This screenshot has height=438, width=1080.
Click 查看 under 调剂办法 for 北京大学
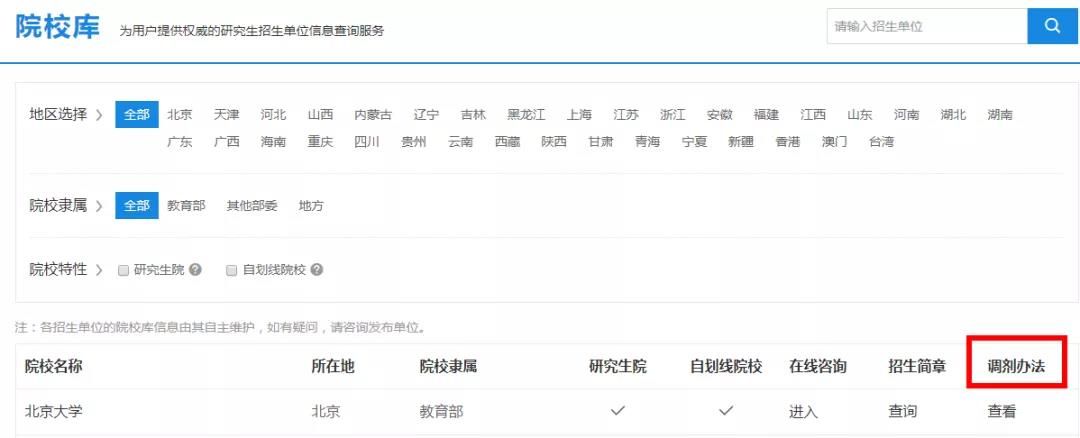tap(1002, 412)
